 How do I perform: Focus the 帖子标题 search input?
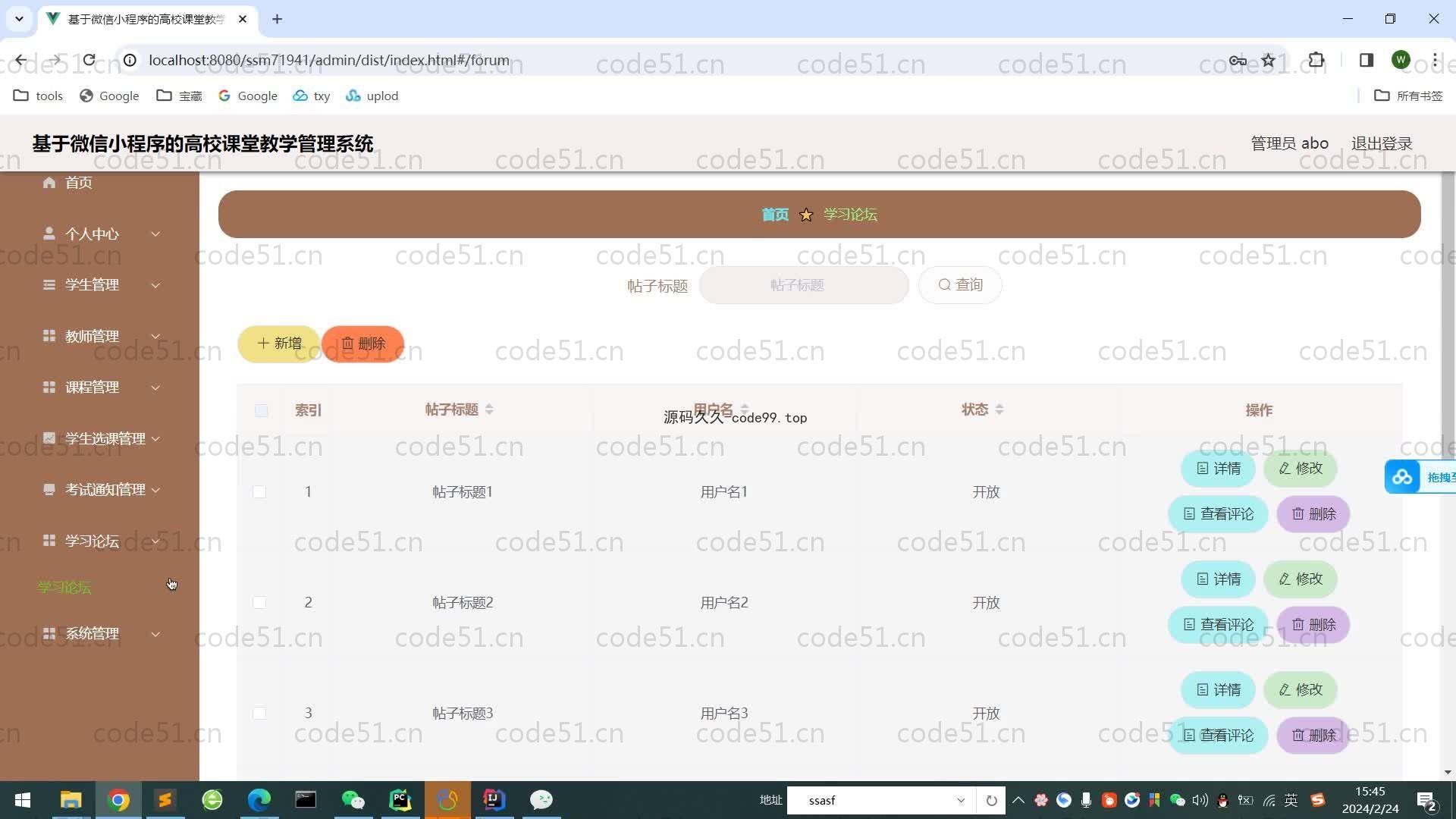[804, 285]
